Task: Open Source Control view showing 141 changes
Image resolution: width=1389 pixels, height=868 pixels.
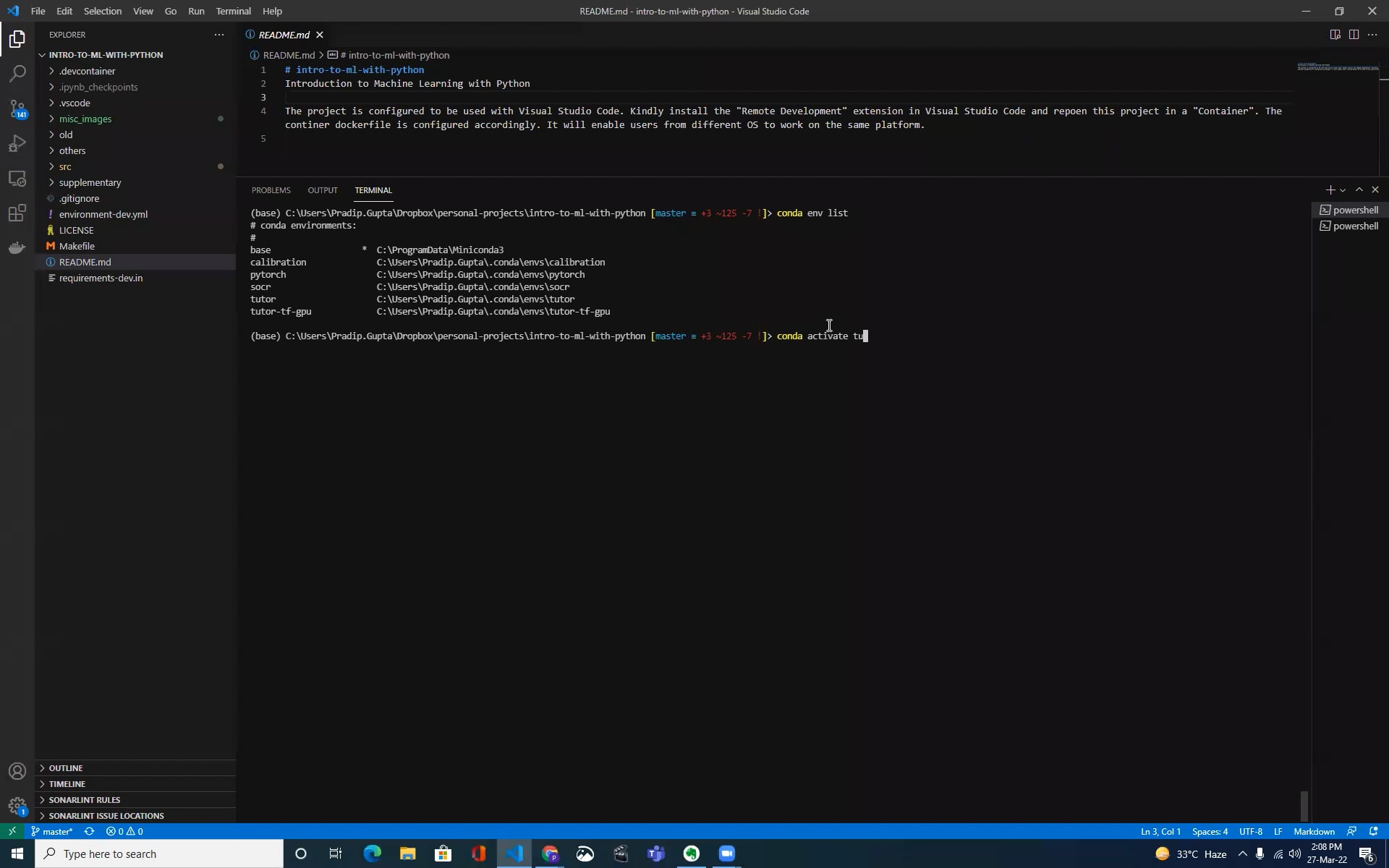Action: point(17,109)
